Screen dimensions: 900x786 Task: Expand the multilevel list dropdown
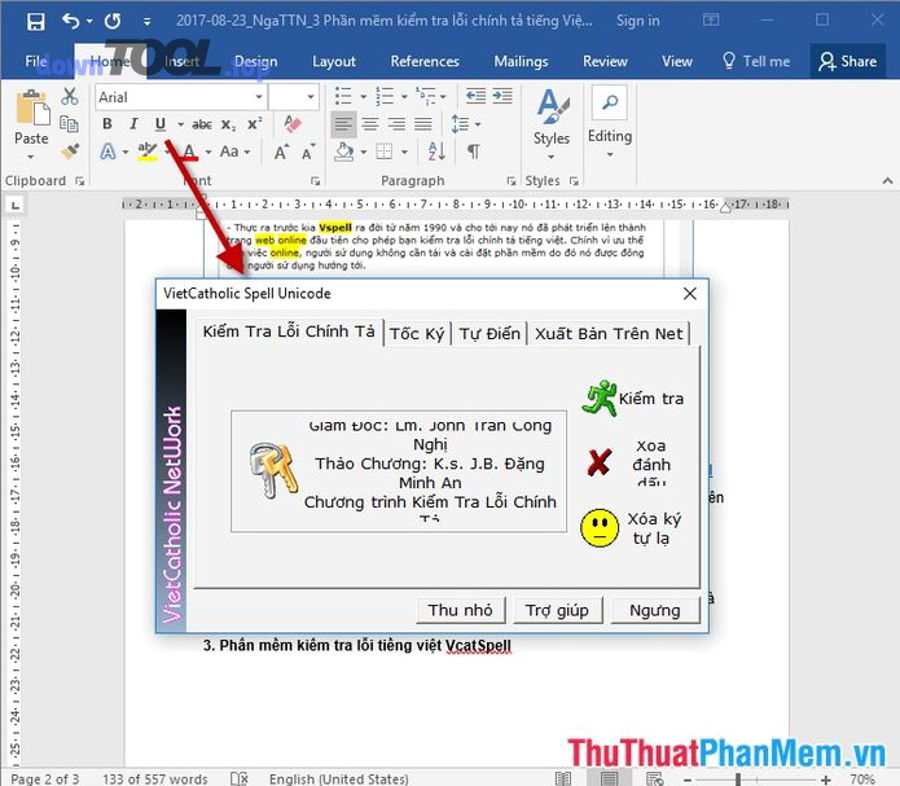click(443, 97)
